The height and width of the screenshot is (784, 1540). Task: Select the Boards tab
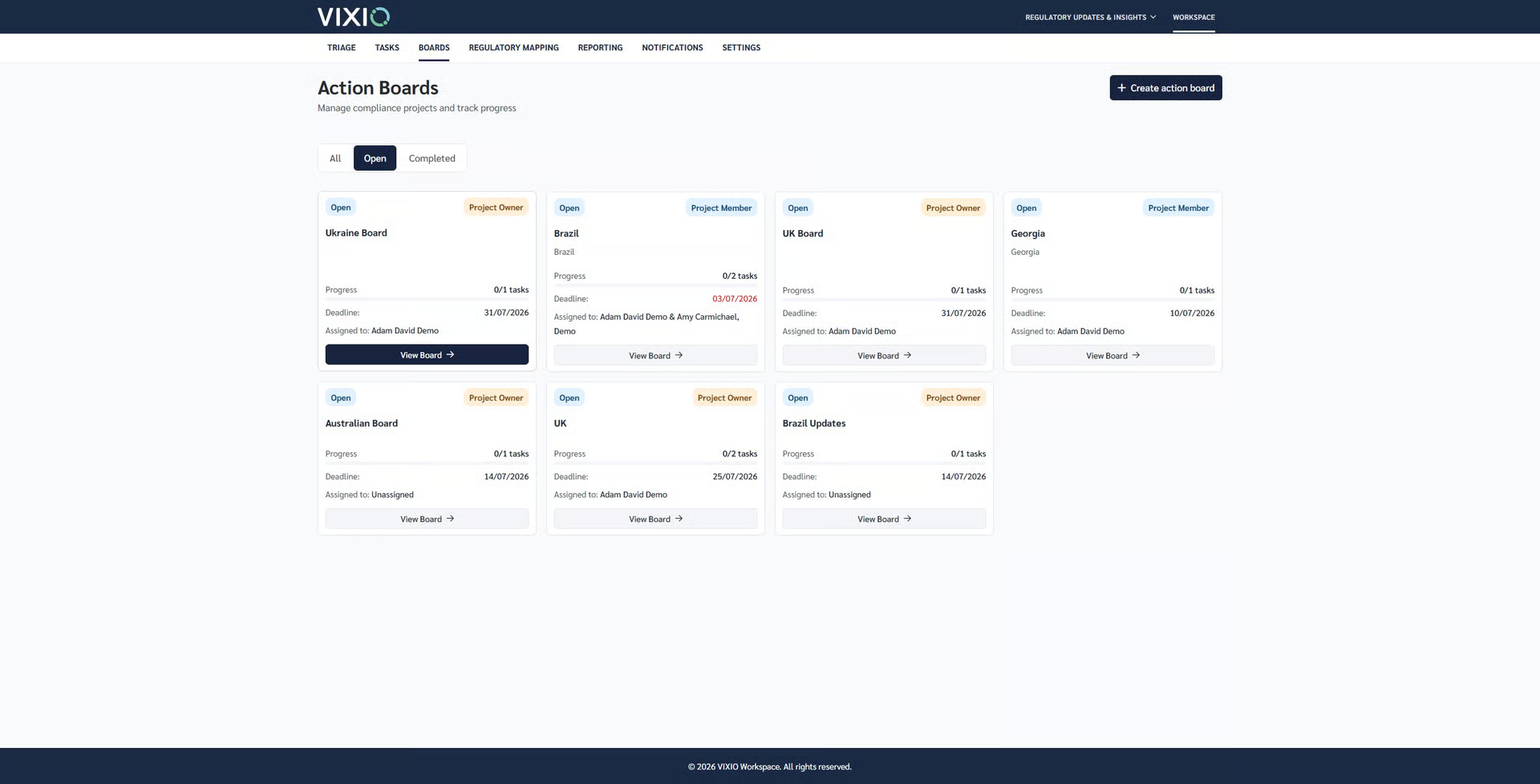434,47
